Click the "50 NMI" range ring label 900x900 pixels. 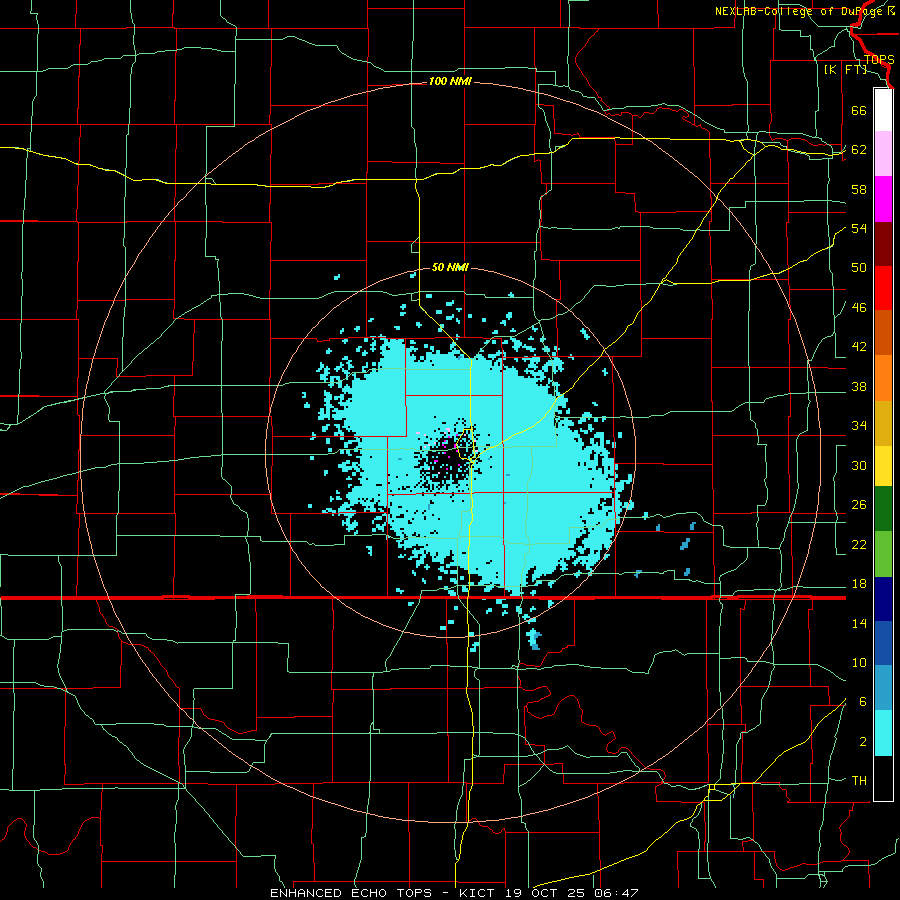pos(450,267)
